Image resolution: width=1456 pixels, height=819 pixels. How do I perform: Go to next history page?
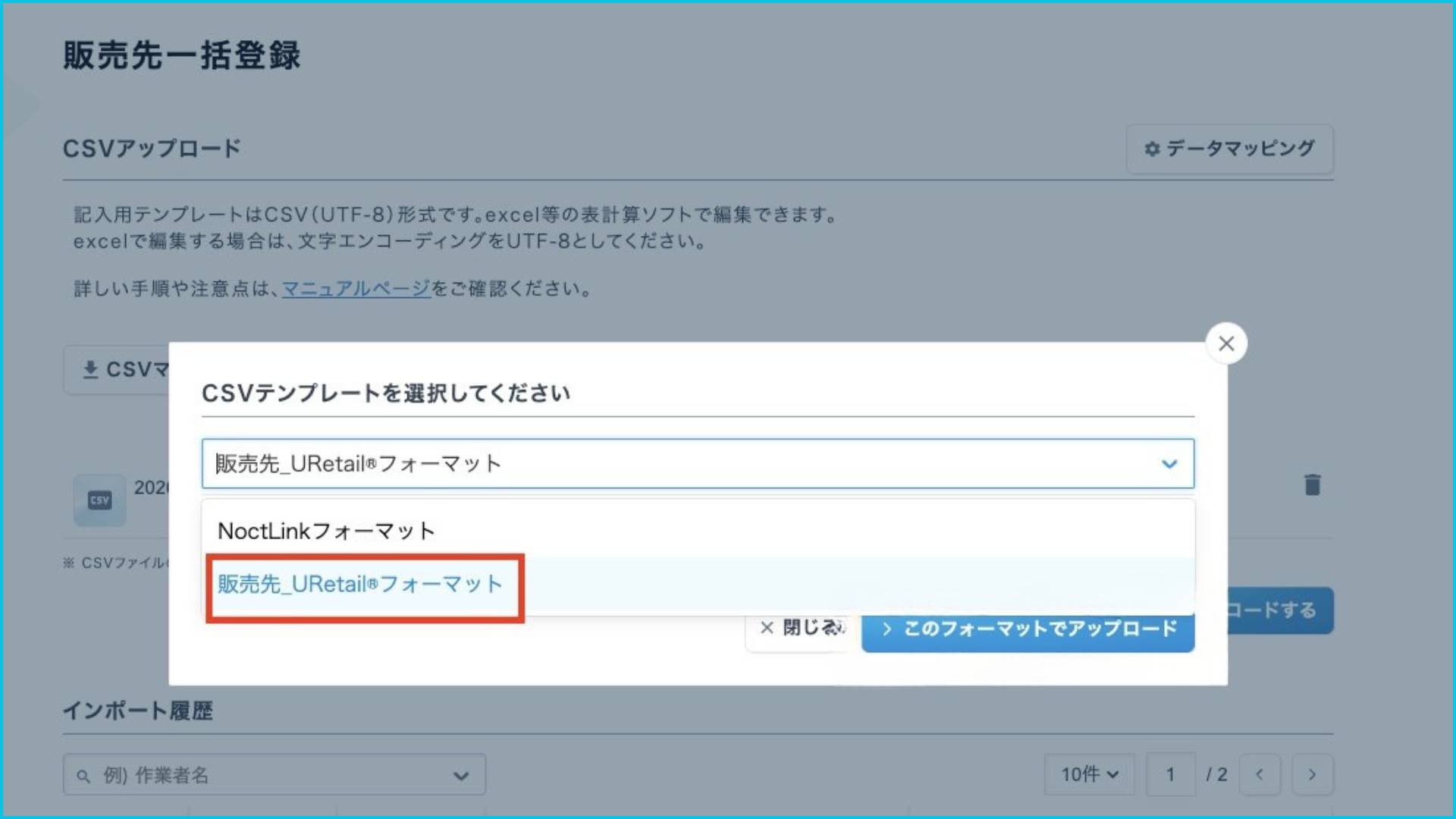coord(1312,774)
